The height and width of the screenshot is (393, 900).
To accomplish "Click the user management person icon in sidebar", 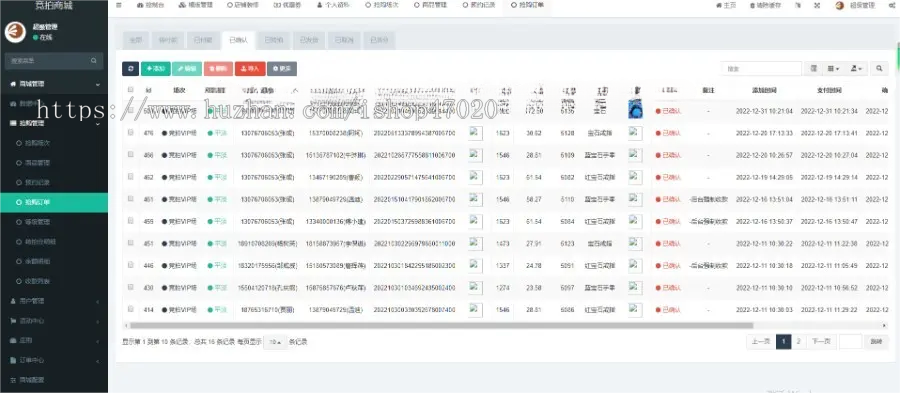I will coord(13,301).
